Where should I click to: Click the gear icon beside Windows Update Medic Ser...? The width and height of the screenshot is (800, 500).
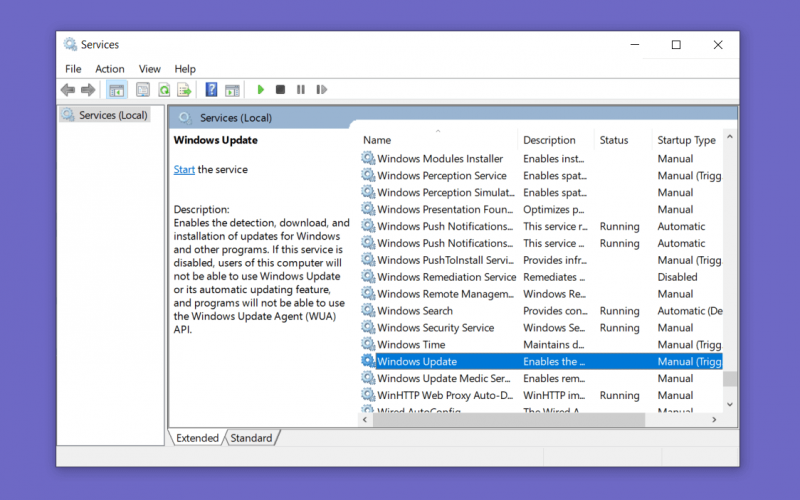(x=368, y=378)
